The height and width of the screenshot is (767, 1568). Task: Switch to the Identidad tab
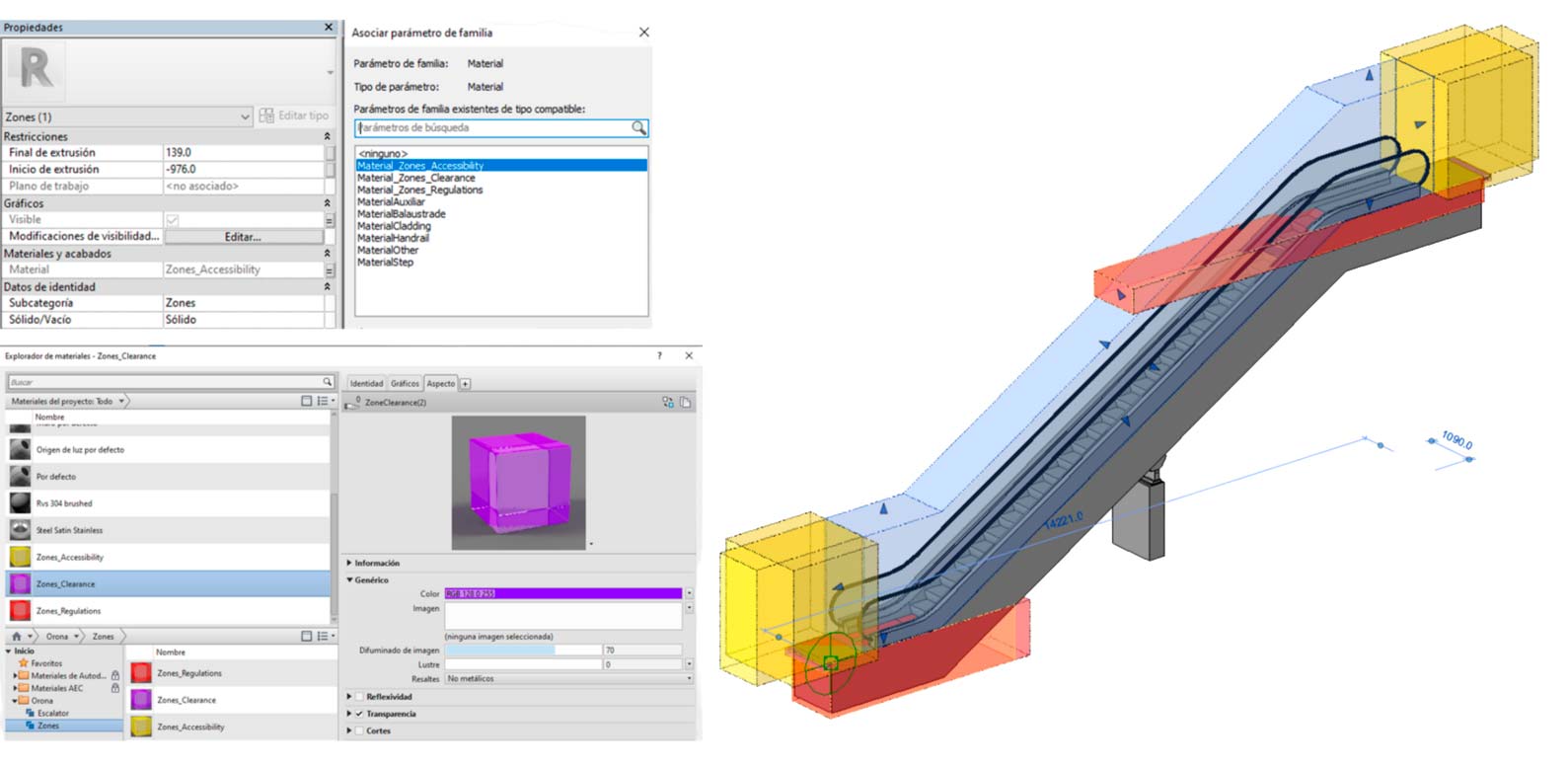[x=366, y=383]
